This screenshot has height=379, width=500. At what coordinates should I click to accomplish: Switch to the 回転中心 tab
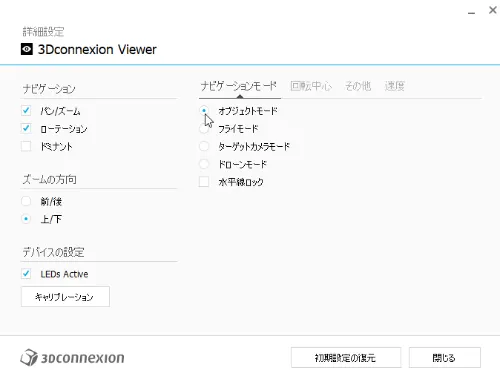(x=311, y=86)
